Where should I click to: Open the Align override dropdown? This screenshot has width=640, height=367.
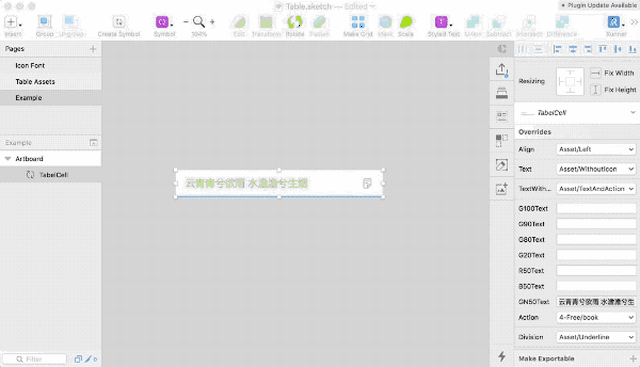click(596, 149)
